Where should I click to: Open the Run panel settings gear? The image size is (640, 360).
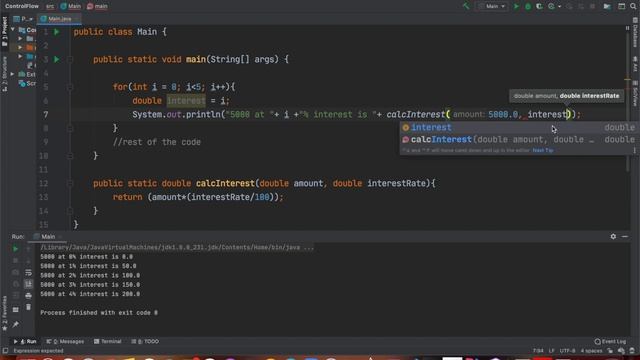[x=613, y=236]
